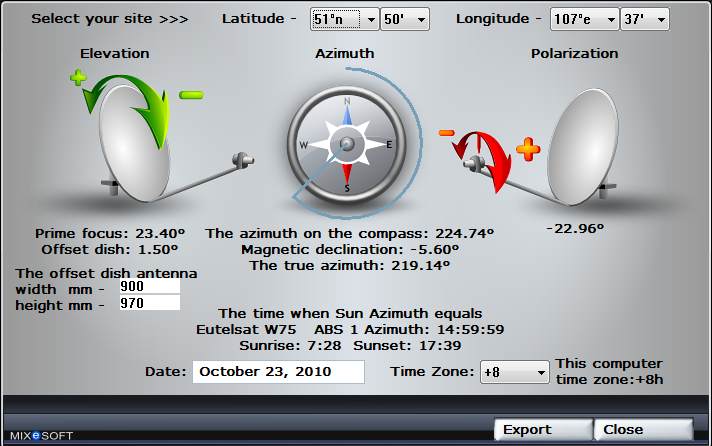This screenshot has height=446, width=712.
Task: Click the Polarization heading
Action: 574,54
